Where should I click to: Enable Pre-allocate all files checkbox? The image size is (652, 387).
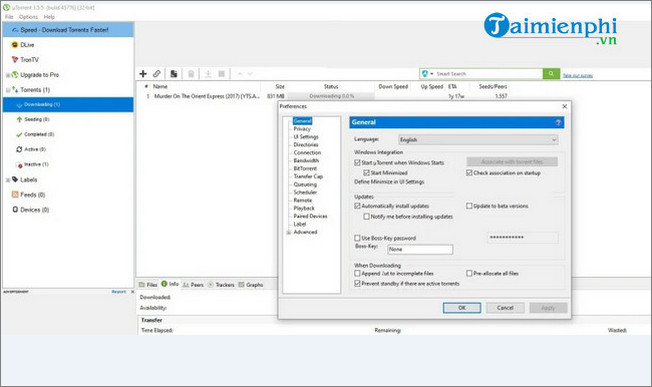click(469, 273)
